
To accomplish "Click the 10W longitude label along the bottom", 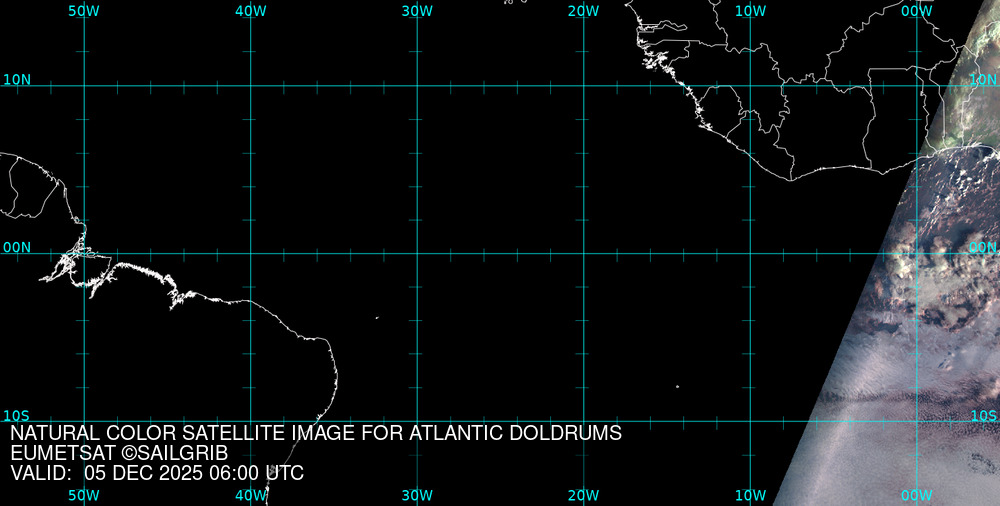I will pos(750,495).
